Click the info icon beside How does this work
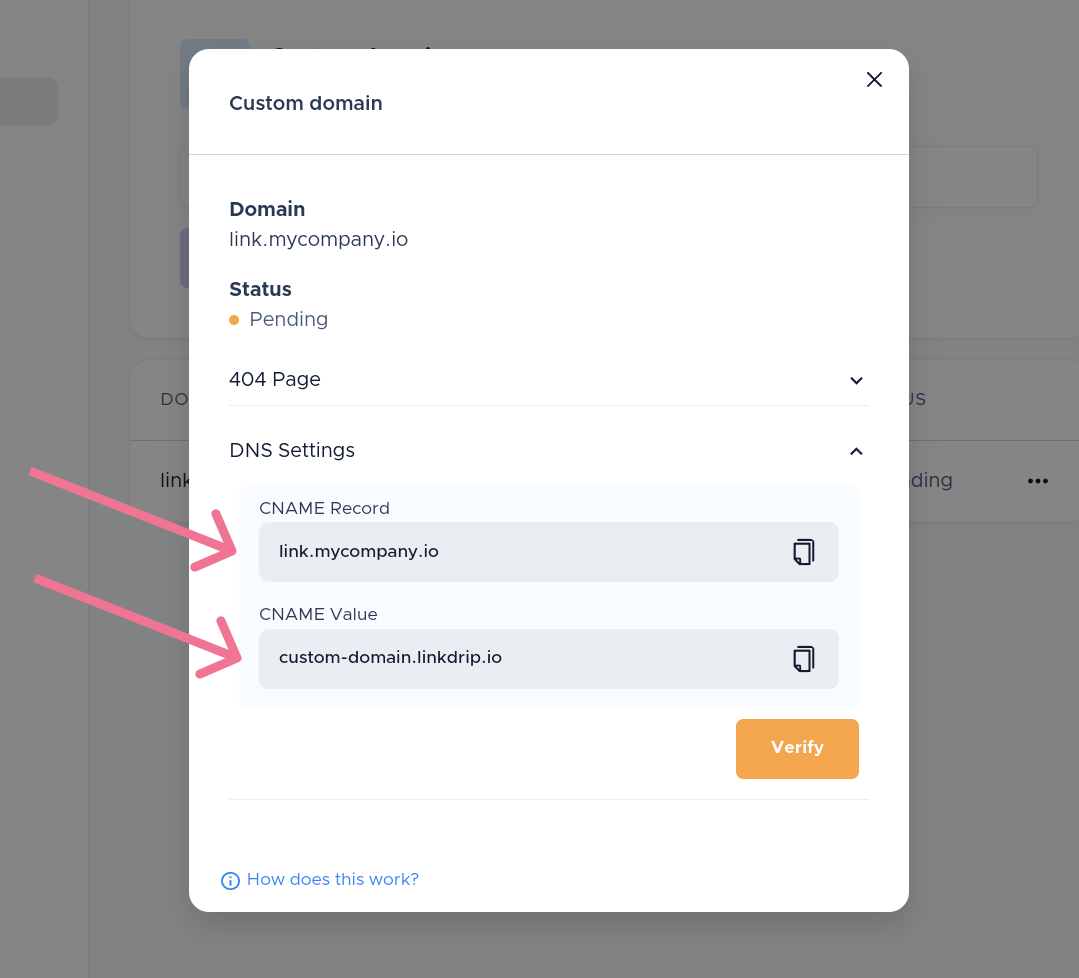Image resolution: width=1079 pixels, height=978 pixels. [230, 880]
